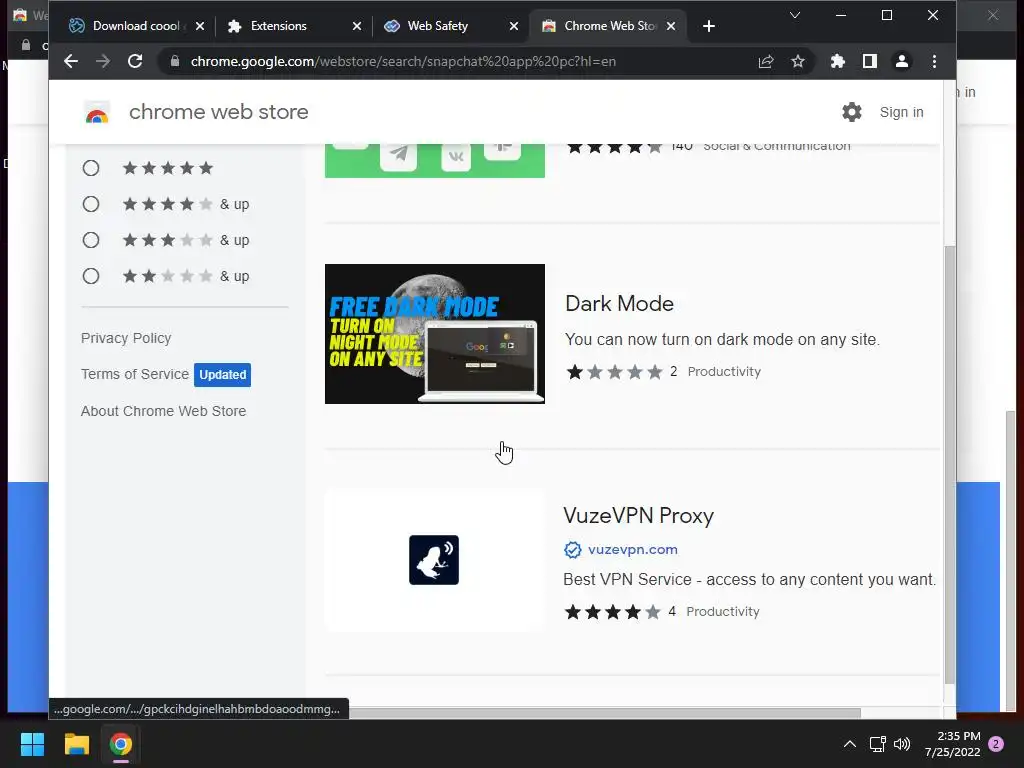Open the Extensions puzzle icon in toolbar
Image resolution: width=1024 pixels, height=768 pixels.
pos(837,61)
